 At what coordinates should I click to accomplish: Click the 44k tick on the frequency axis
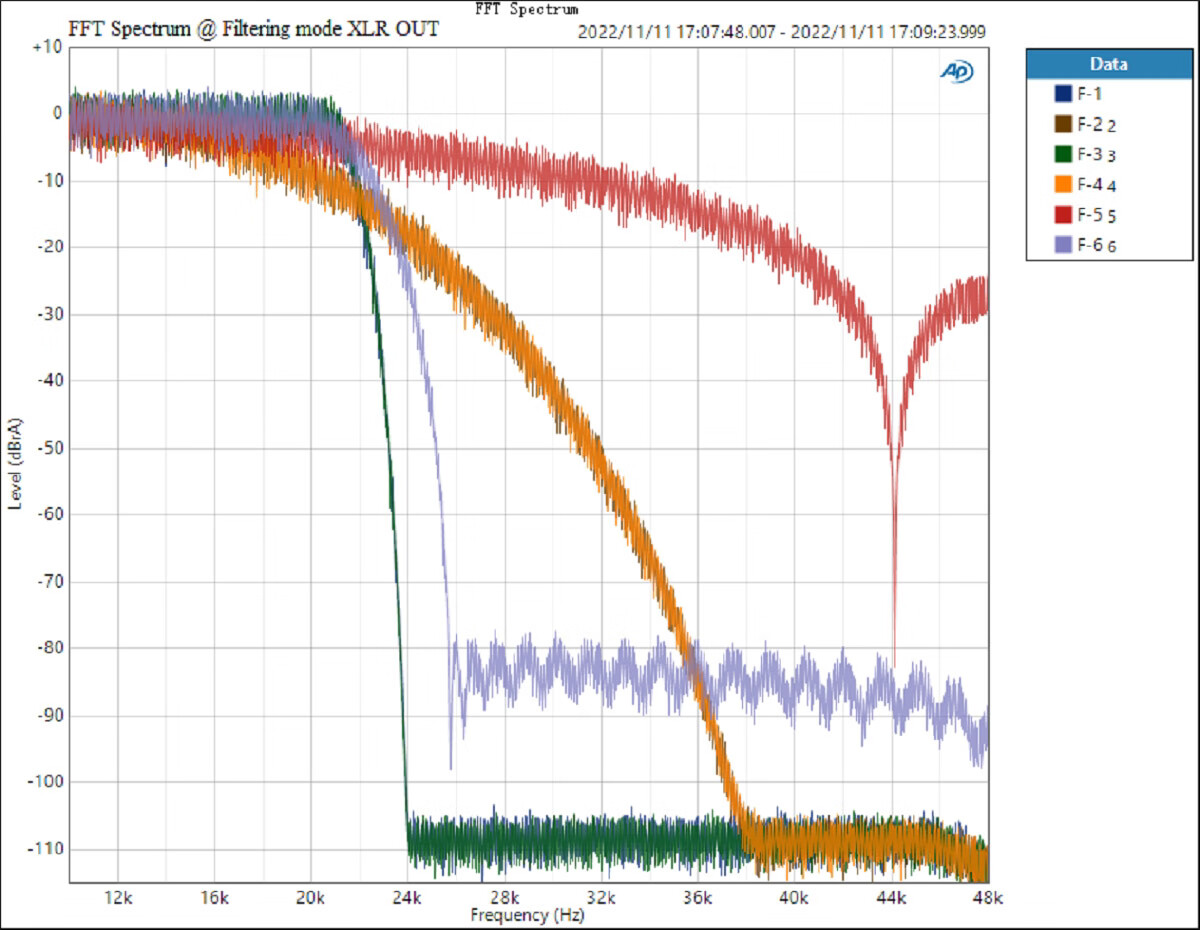891,896
